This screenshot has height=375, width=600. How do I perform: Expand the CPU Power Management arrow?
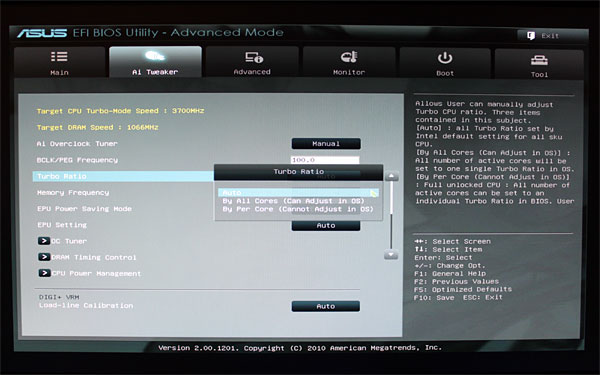[x=44, y=273]
